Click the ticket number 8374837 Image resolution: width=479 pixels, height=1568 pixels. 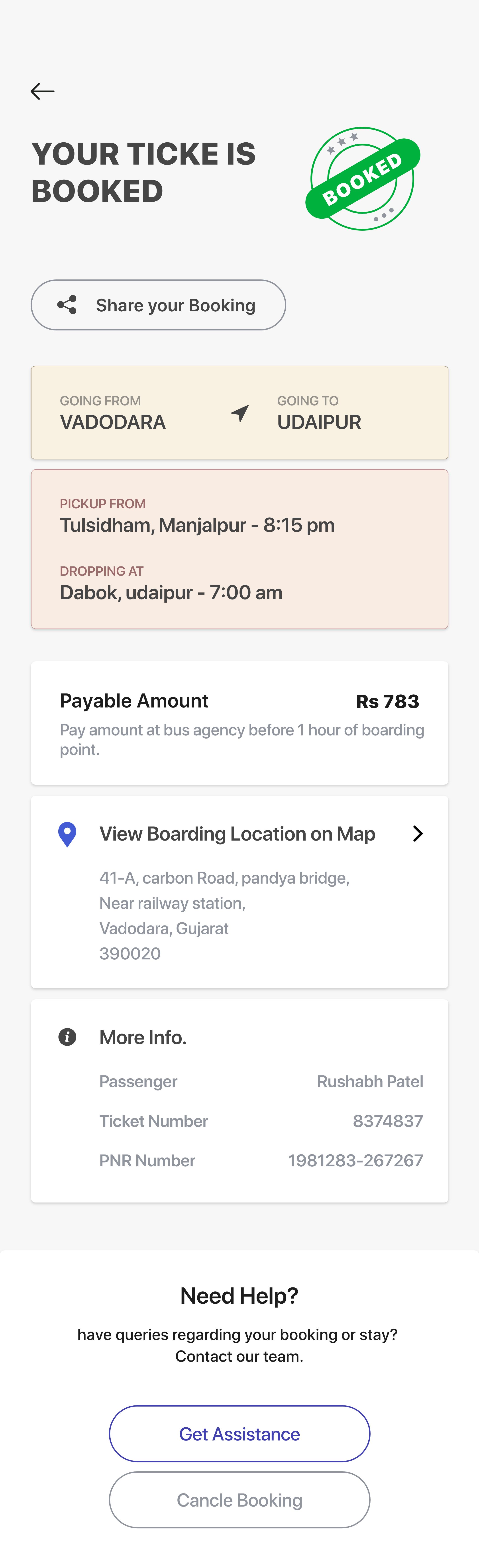[x=388, y=1121]
